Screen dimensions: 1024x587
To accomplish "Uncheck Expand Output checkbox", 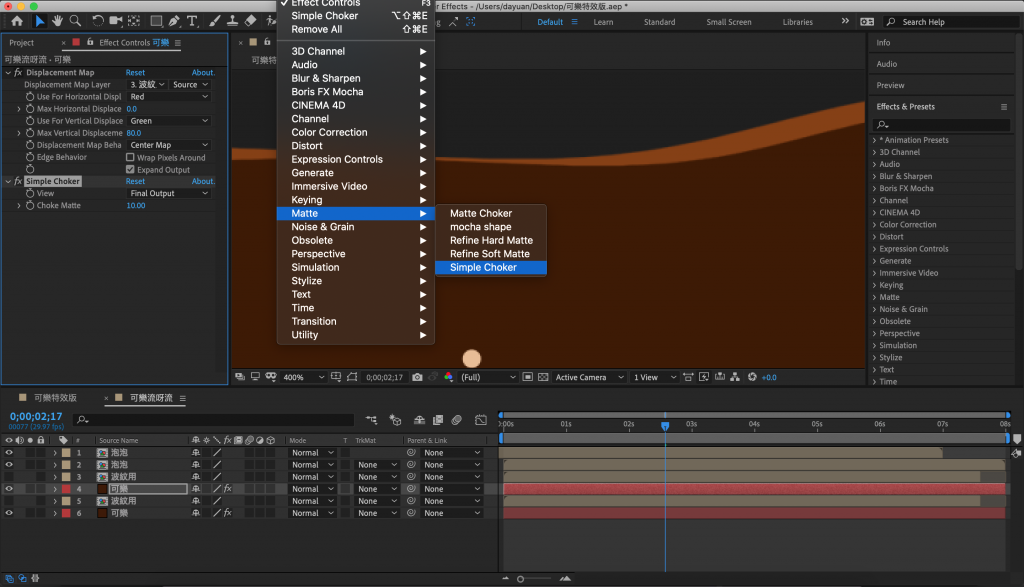I will (130, 169).
